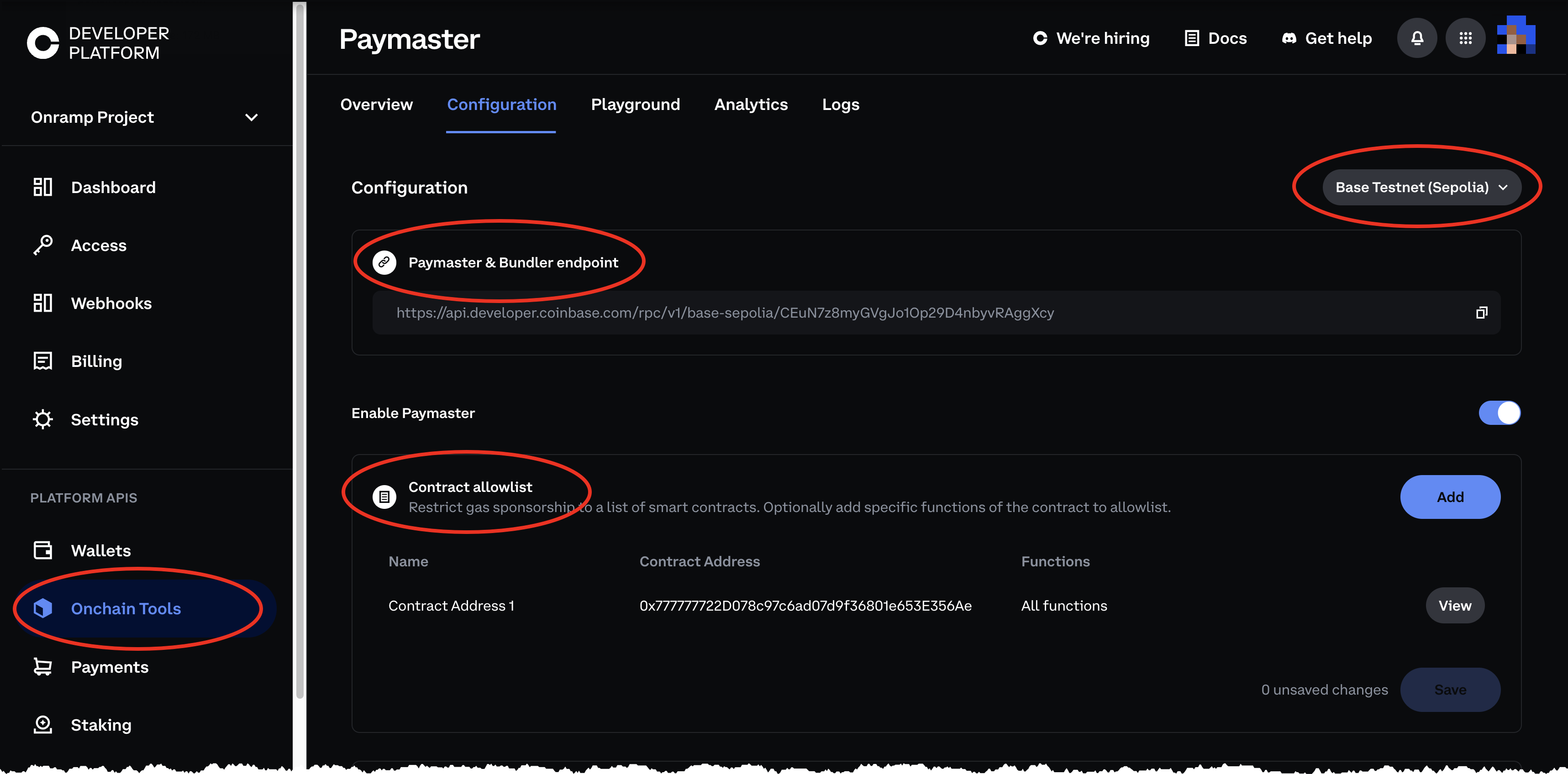Click the notification bell icon
This screenshot has height=774, width=1568.
(x=1416, y=38)
